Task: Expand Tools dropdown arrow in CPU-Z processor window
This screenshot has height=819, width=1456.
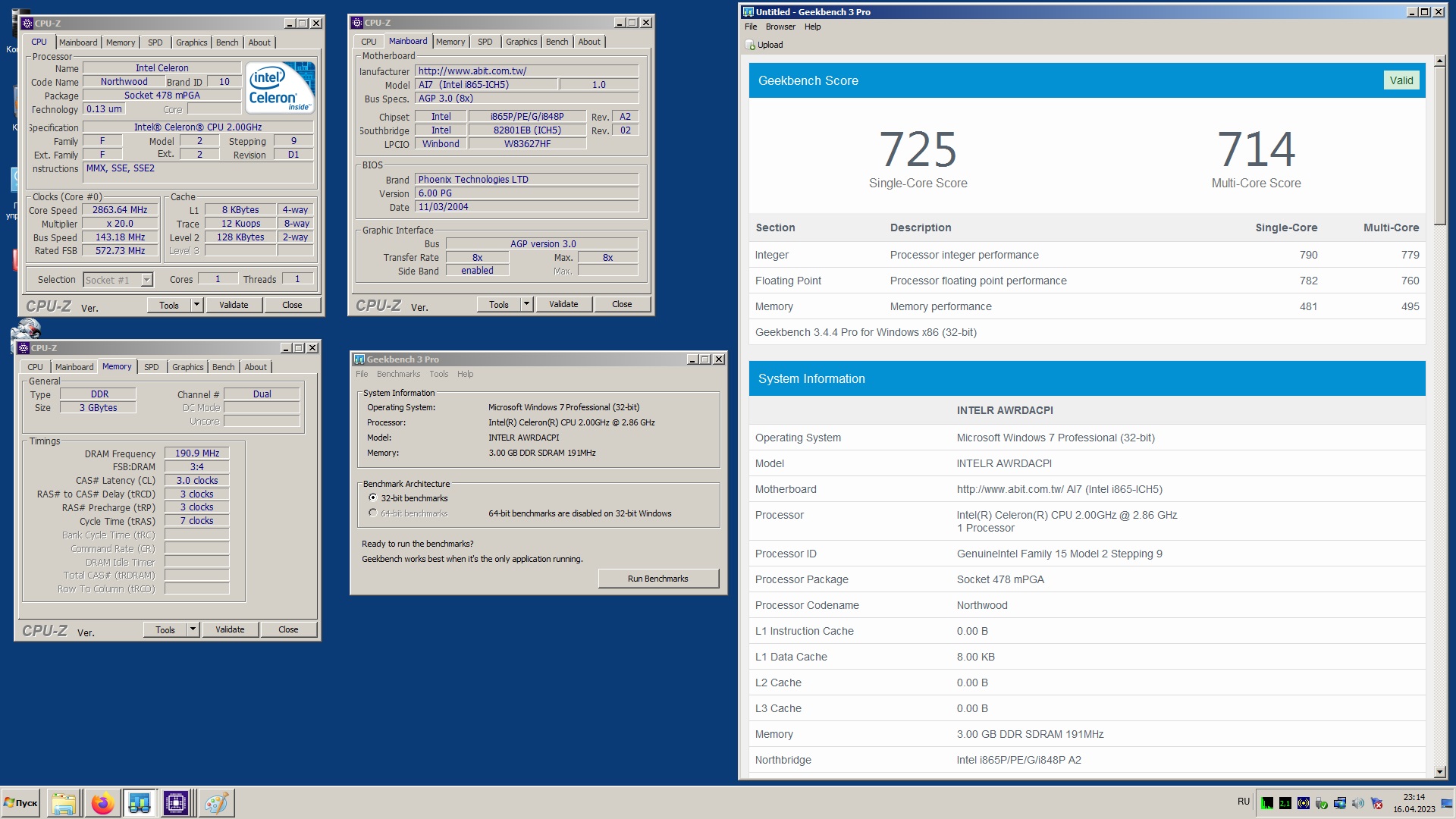Action: [x=196, y=305]
